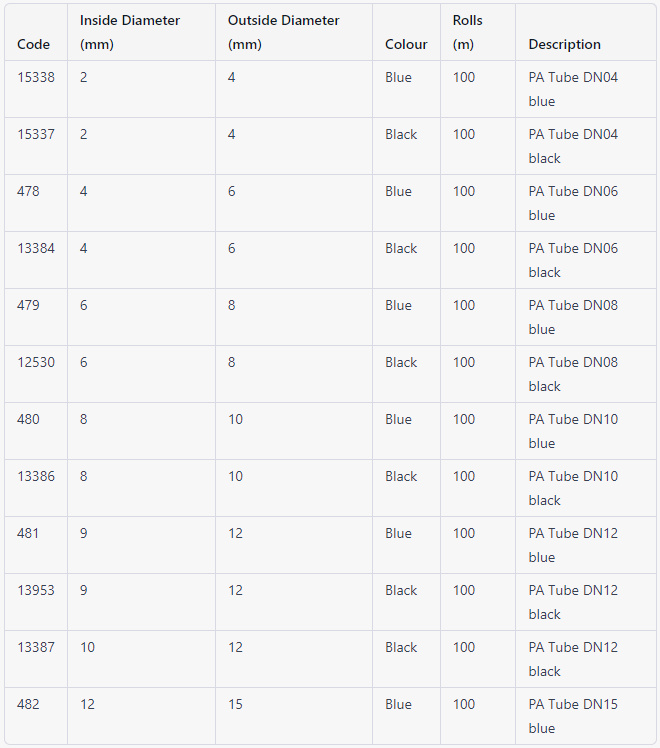
Task: Select product code 13386
Action: point(36,476)
